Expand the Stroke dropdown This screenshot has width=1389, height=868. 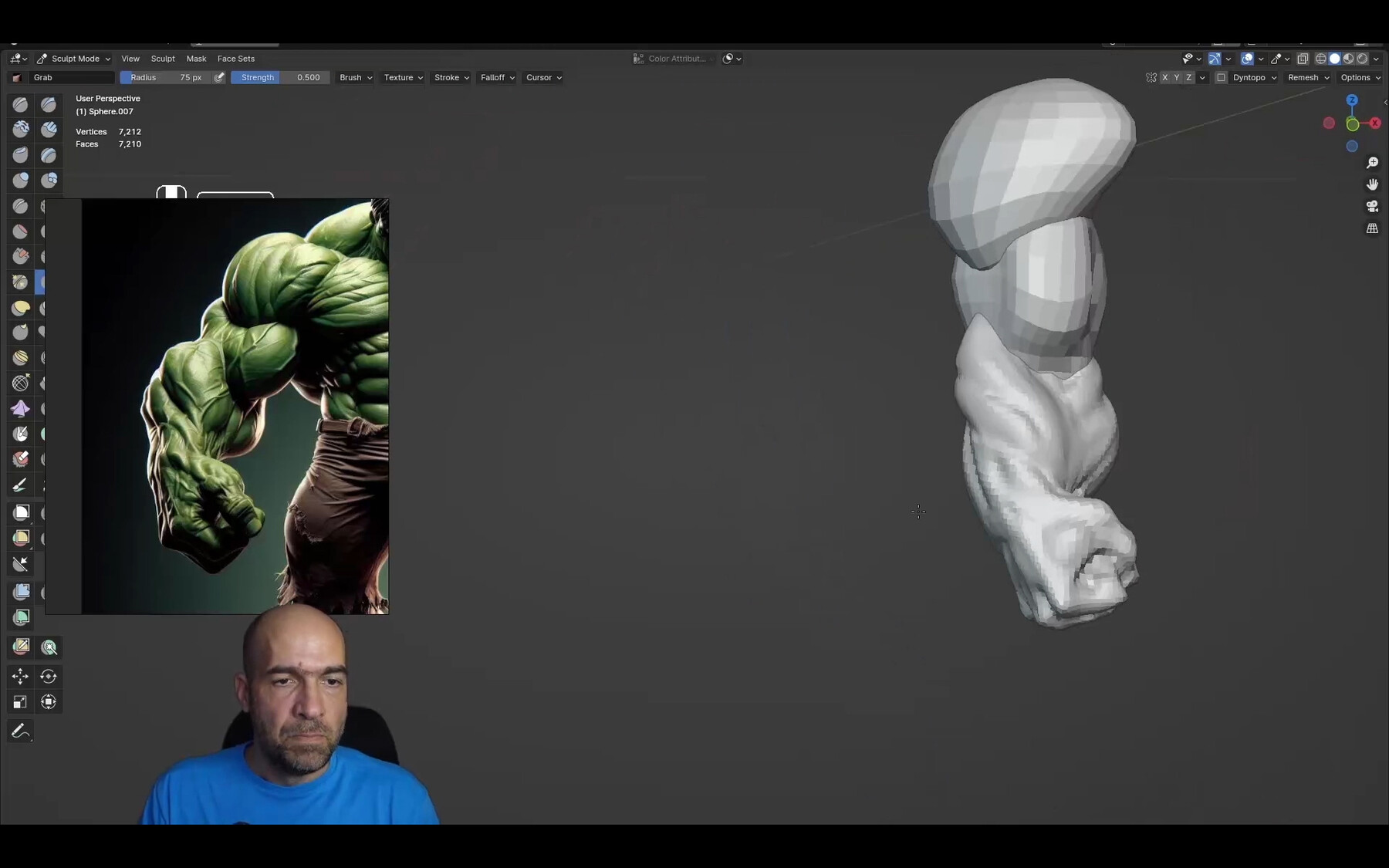tap(451, 78)
